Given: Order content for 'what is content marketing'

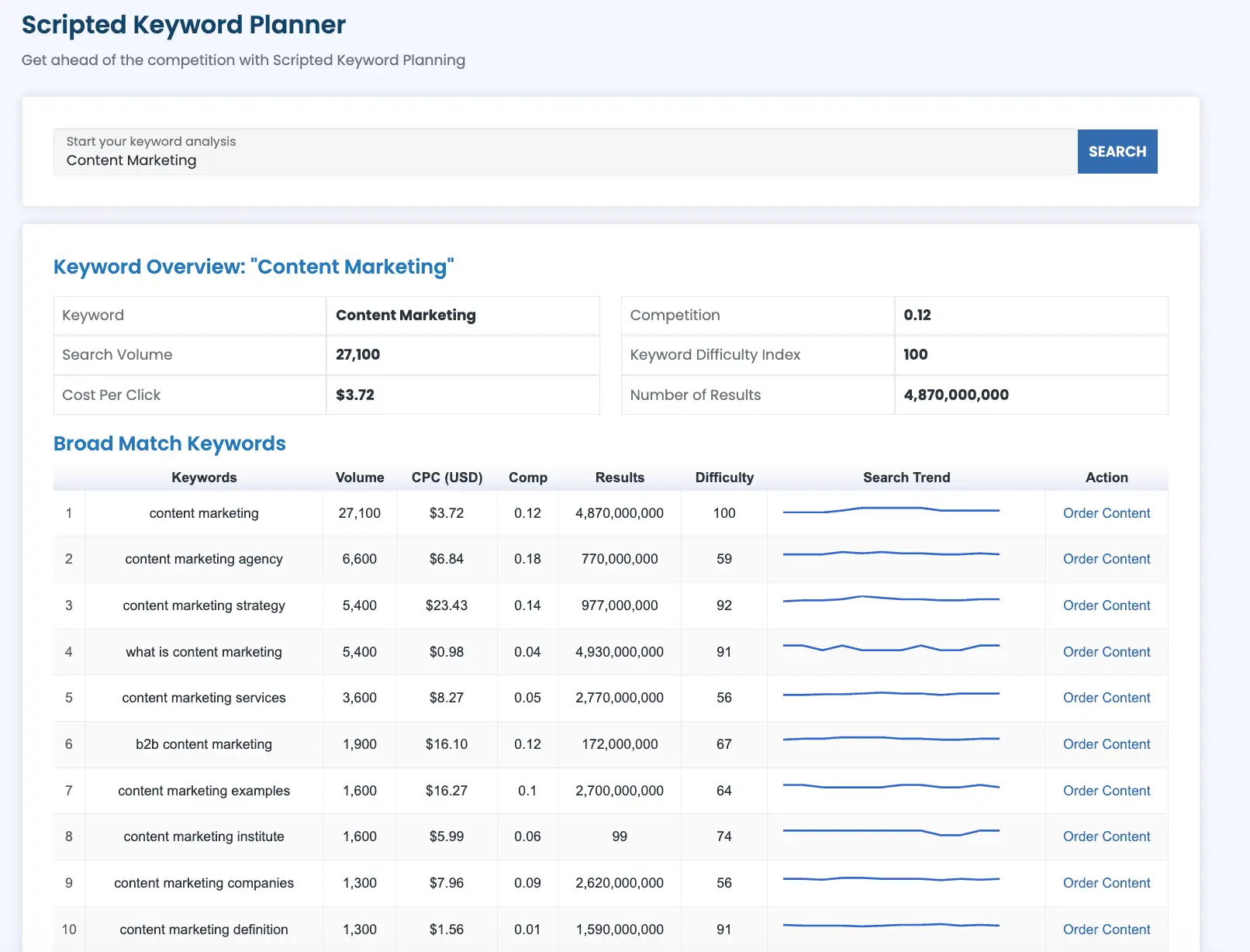Looking at the screenshot, I should pyautogui.click(x=1107, y=652).
